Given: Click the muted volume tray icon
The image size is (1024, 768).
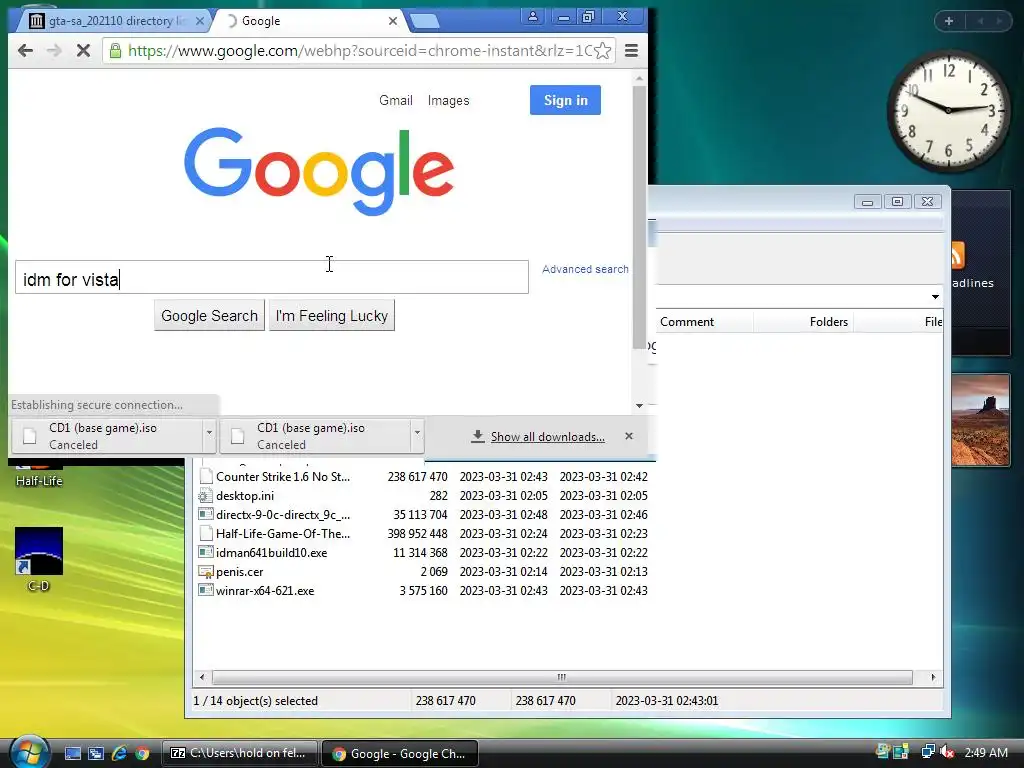Looking at the screenshot, I should click(947, 752).
